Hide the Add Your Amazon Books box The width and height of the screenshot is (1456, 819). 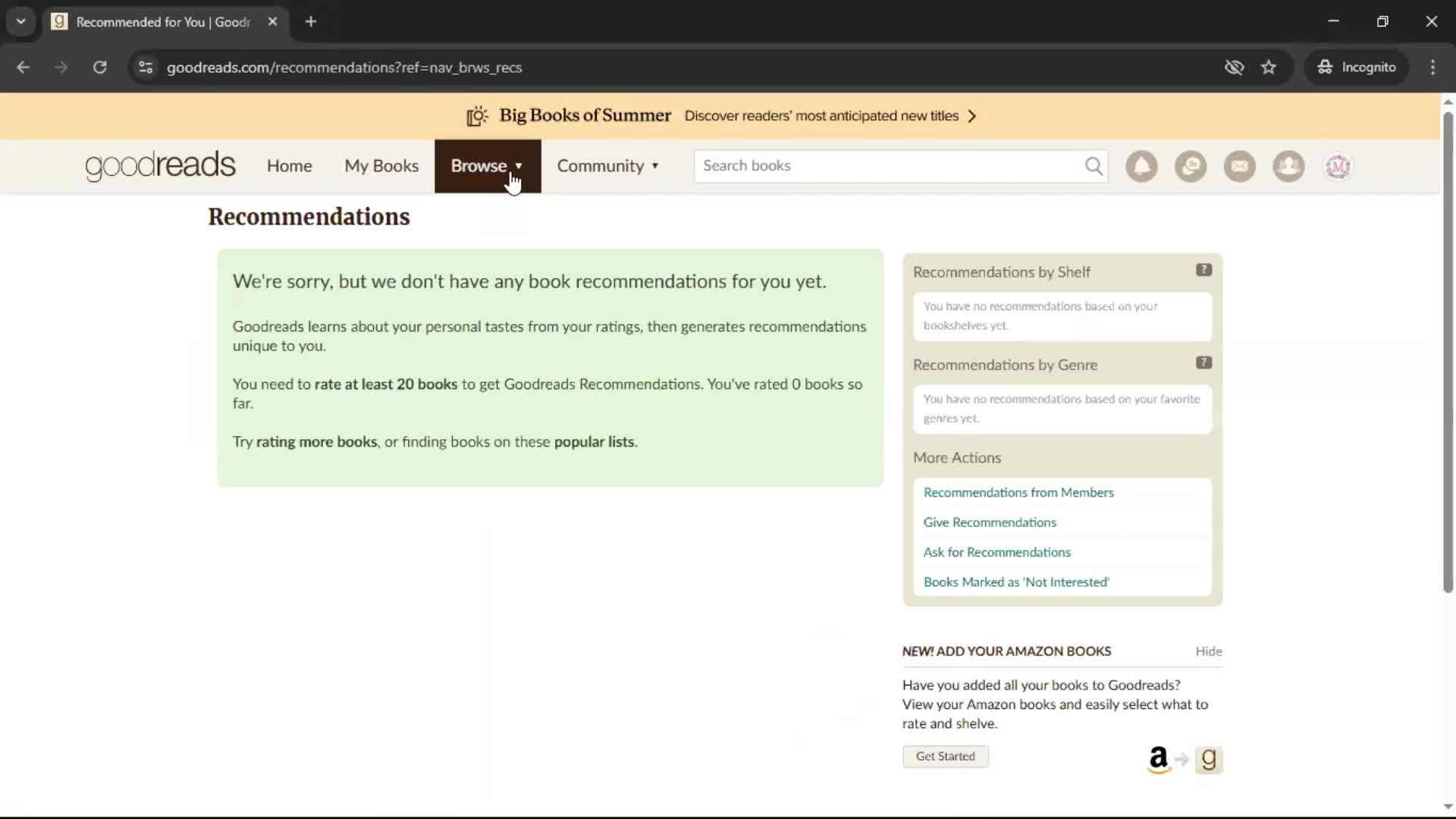pyautogui.click(x=1209, y=651)
